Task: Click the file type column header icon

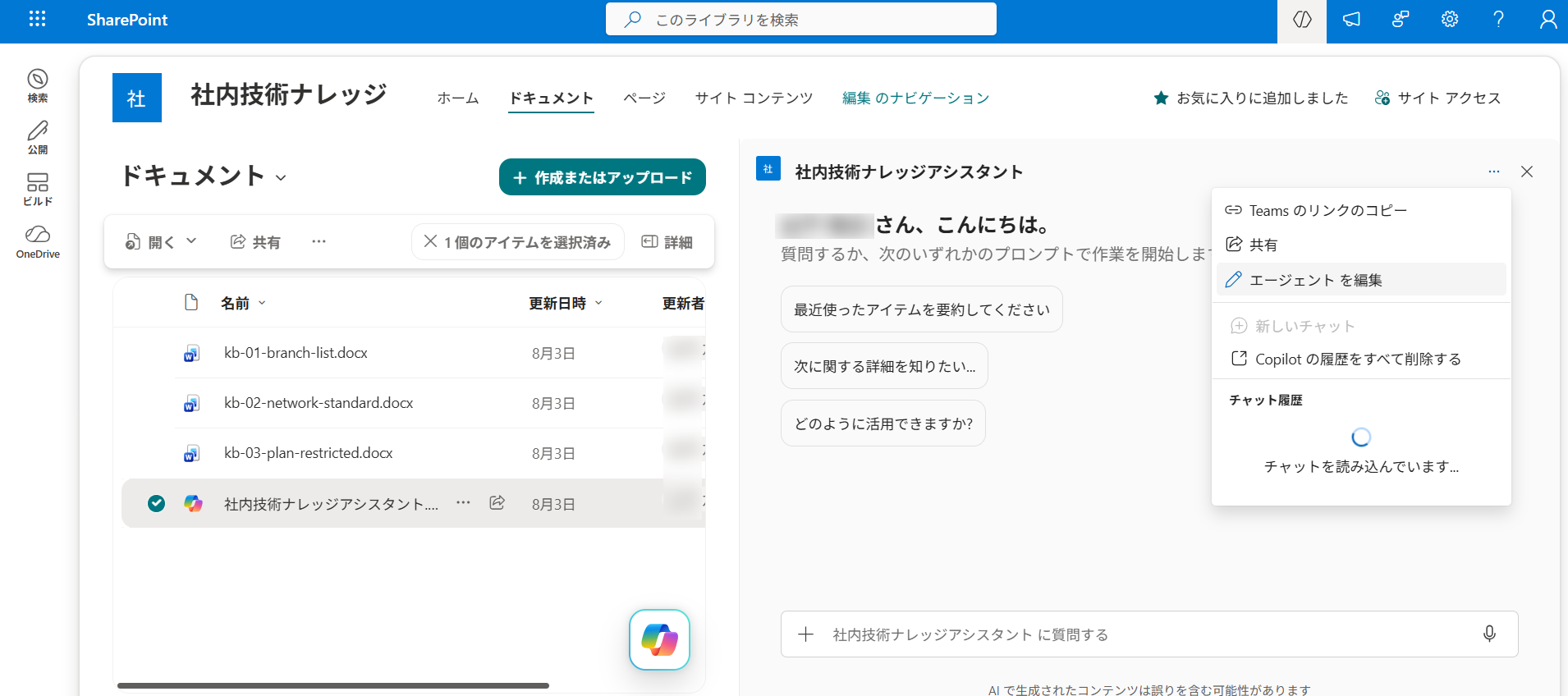Action: click(x=191, y=302)
